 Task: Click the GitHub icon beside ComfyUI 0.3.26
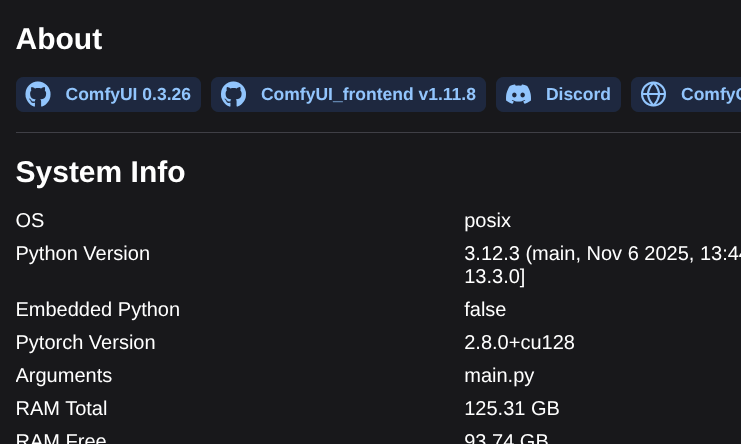coord(38,94)
